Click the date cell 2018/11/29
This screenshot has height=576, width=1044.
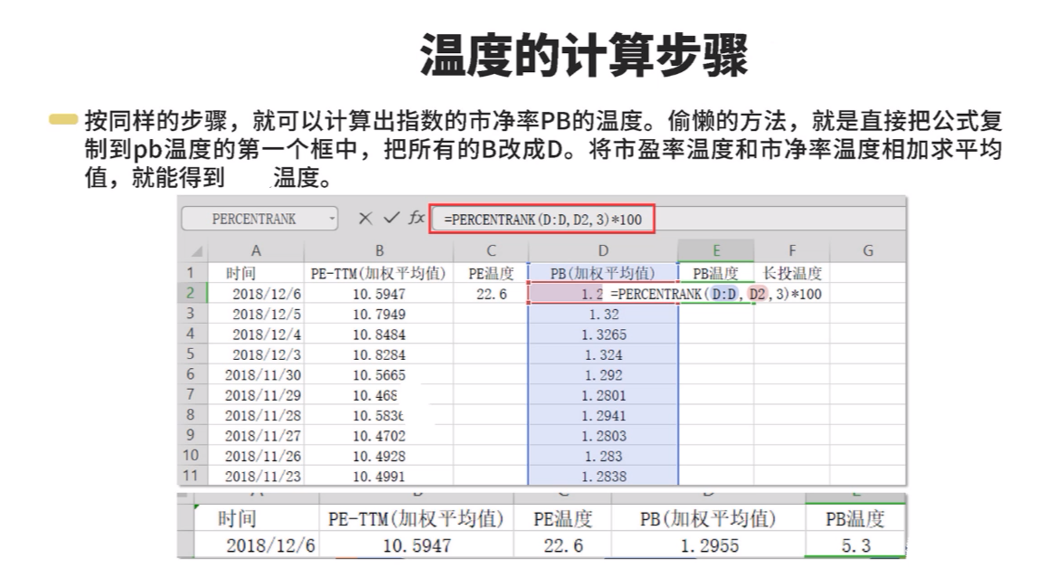pos(256,395)
